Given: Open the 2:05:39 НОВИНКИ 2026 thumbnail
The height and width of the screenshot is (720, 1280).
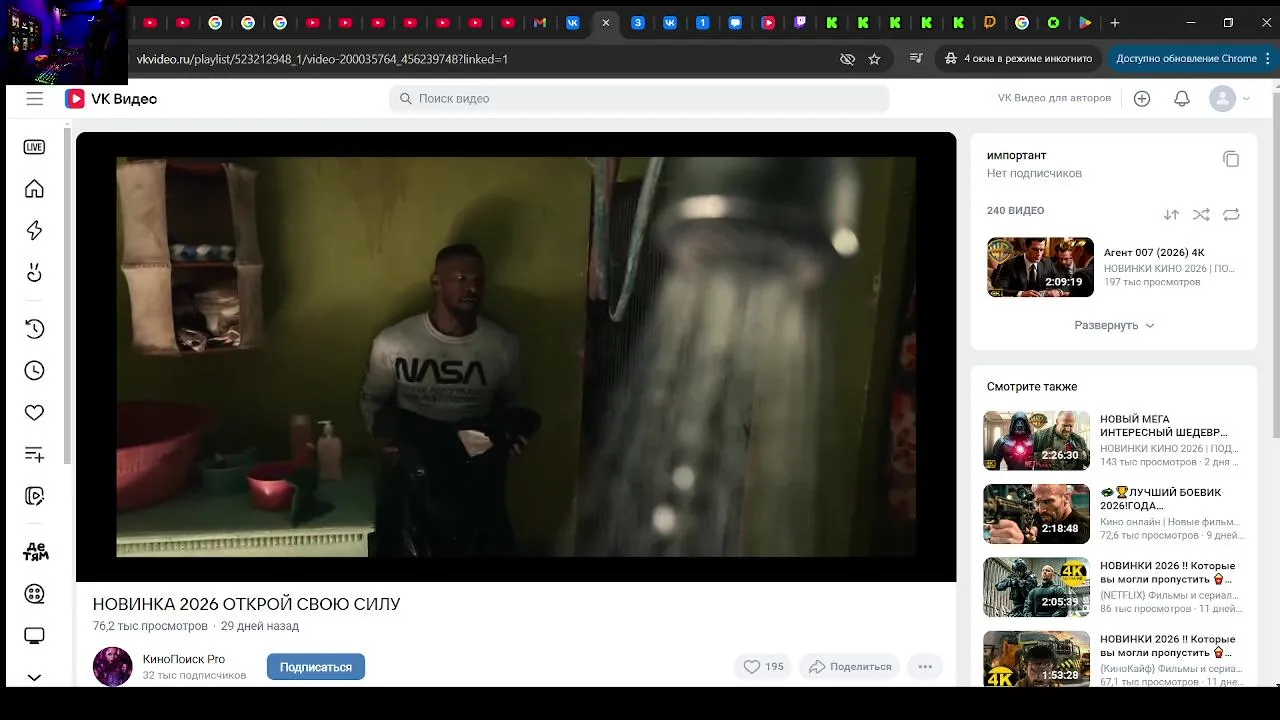Looking at the screenshot, I should pyautogui.click(x=1036, y=587).
